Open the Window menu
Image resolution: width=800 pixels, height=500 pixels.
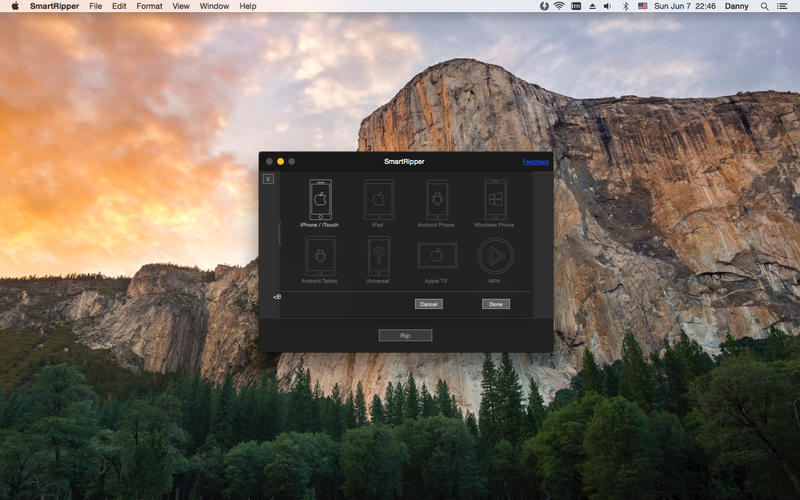click(x=214, y=6)
